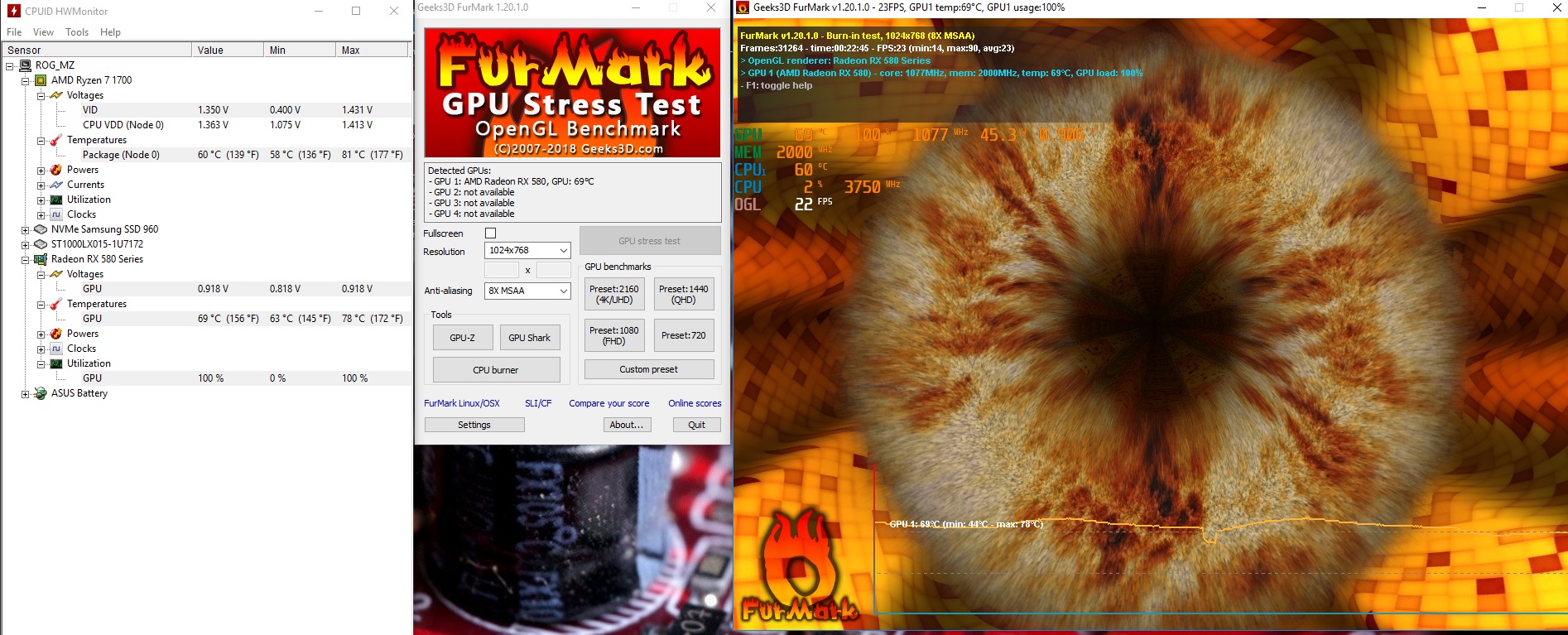Collapse the AMD Ryzen 7 1700 node

click(26, 80)
